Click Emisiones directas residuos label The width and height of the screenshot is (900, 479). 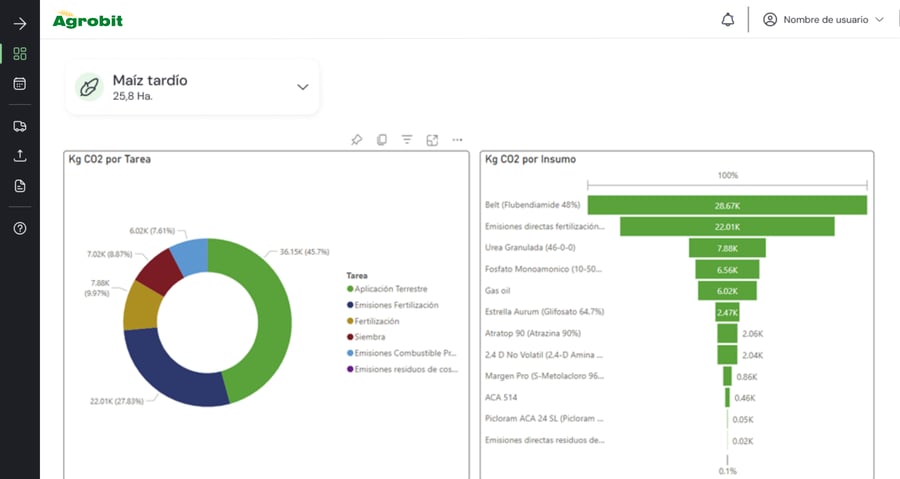coord(544,440)
